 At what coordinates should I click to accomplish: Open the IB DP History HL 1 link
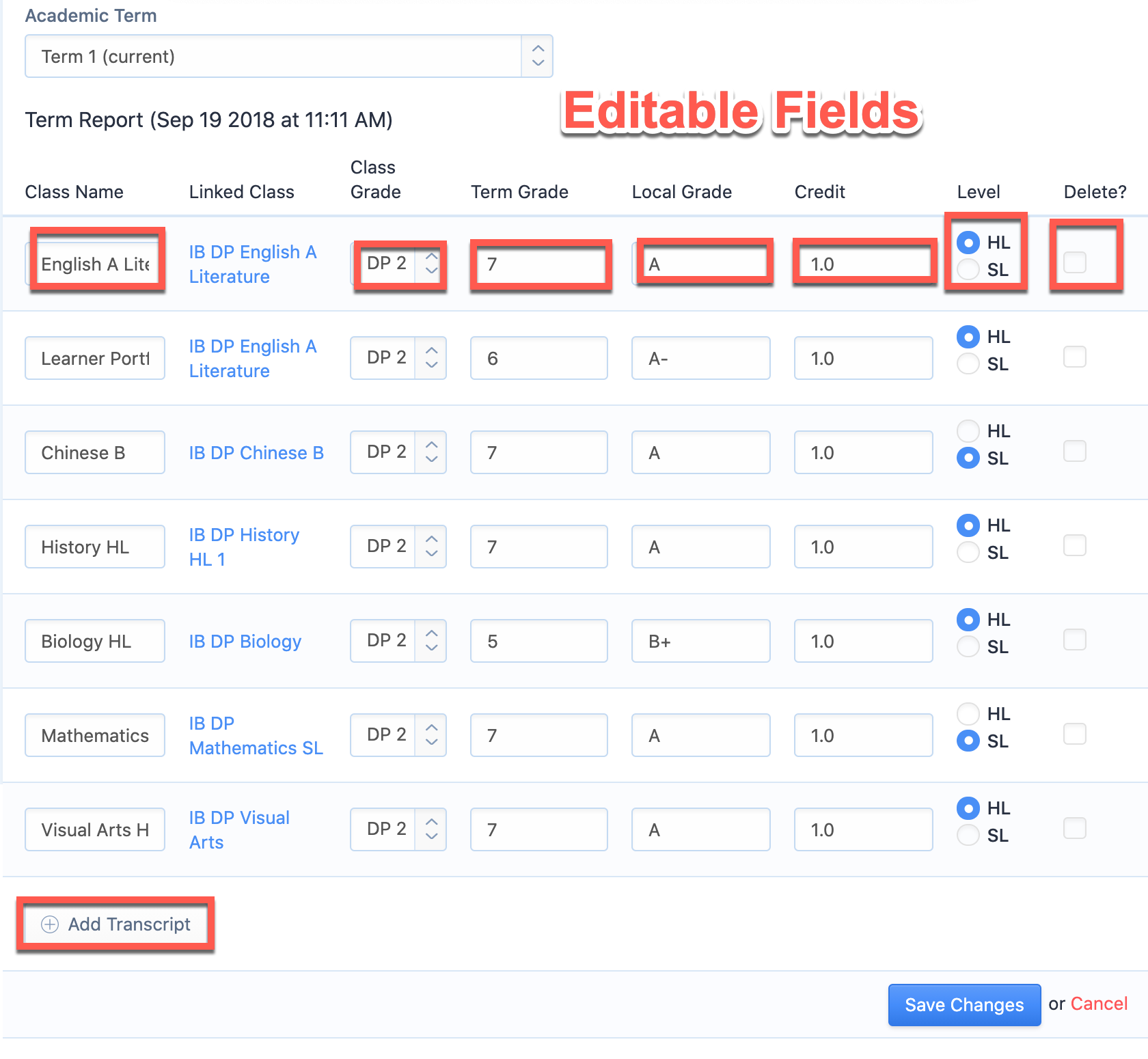[x=244, y=547]
